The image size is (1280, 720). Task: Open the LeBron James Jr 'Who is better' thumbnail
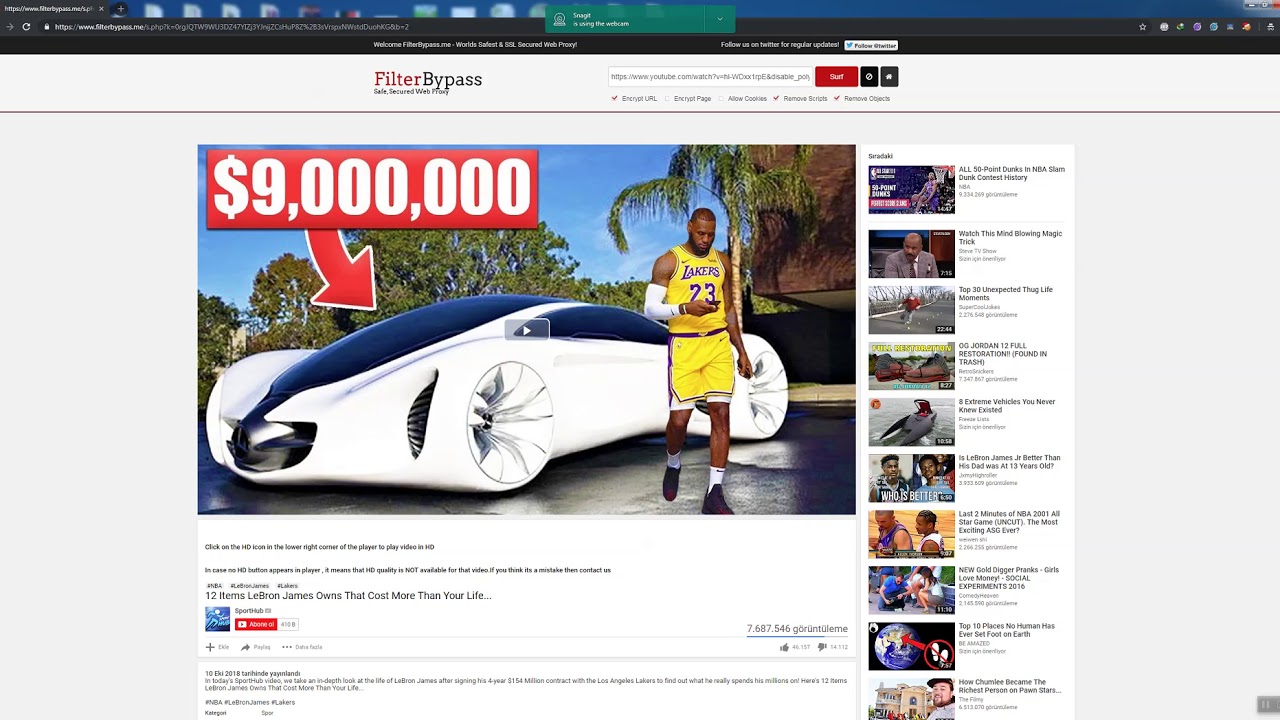click(x=911, y=478)
